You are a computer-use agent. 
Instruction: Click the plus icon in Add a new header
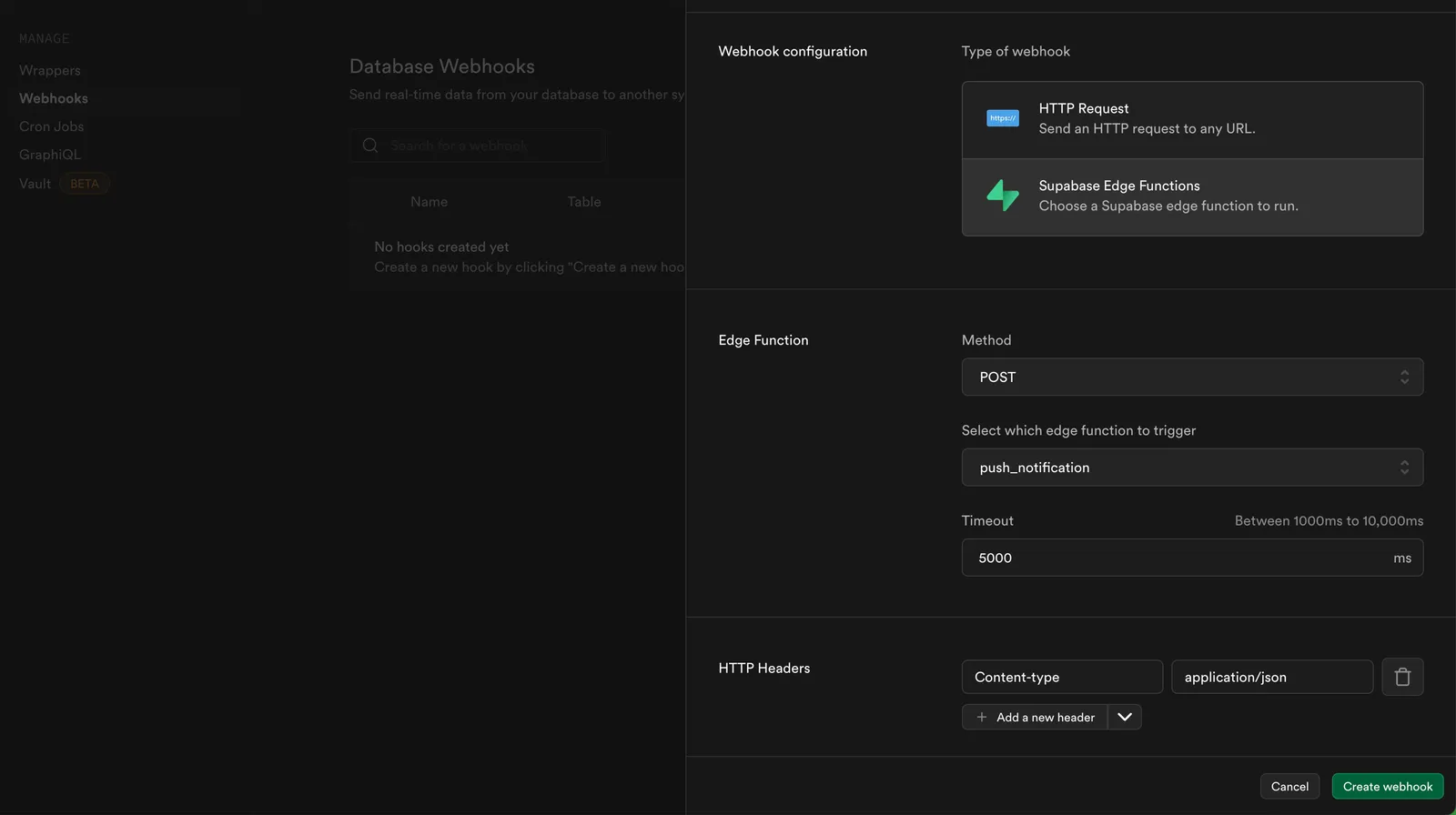982,717
